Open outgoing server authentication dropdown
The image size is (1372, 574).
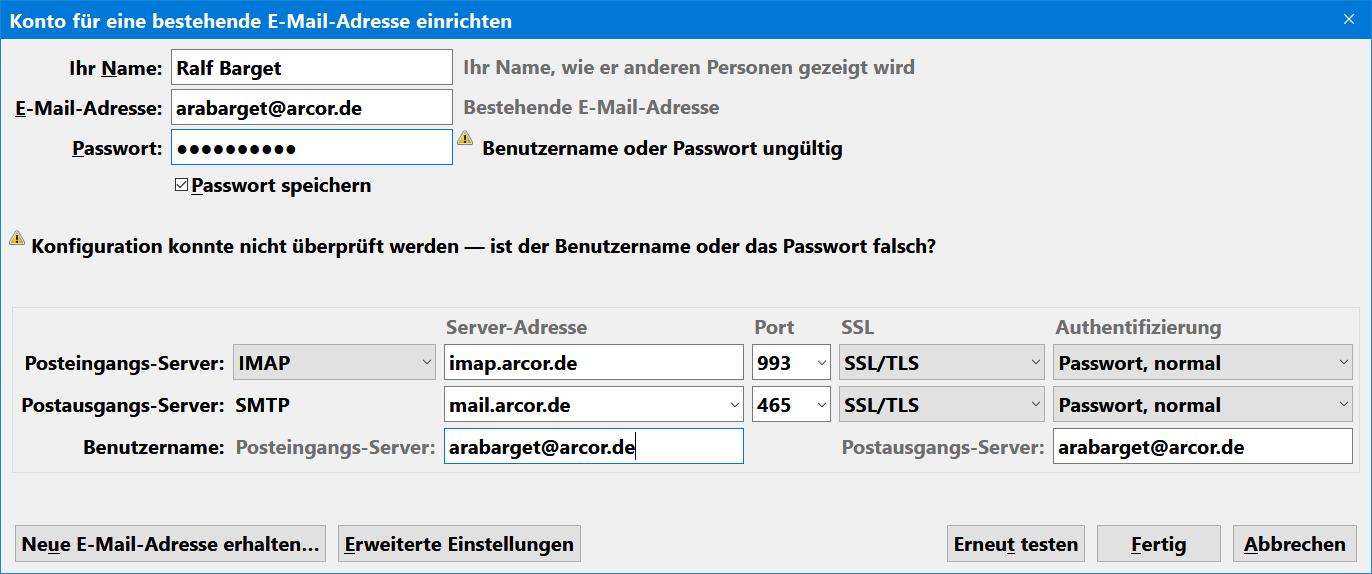(x=1202, y=405)
